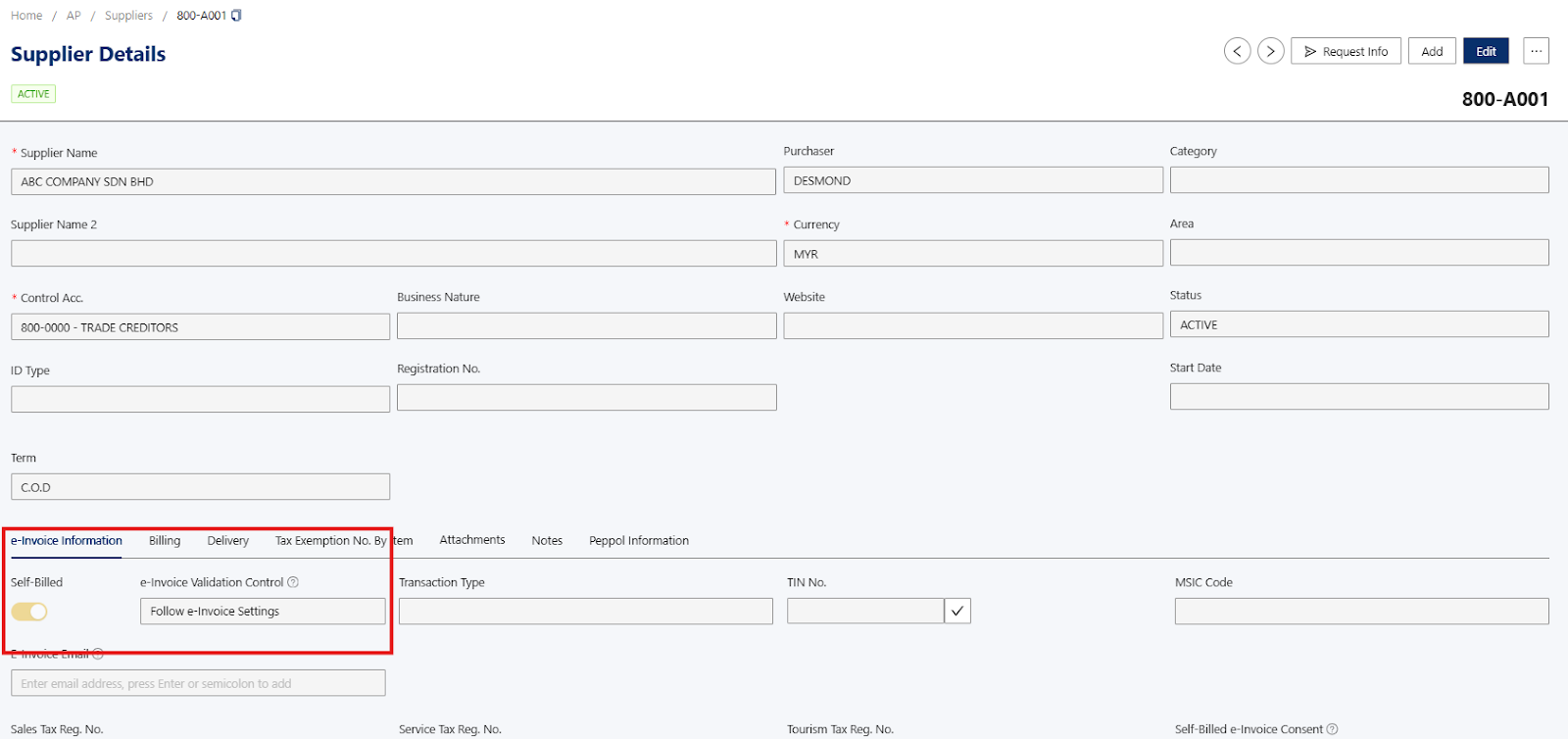Click the Request Info button
The image size is (1568, 739).
coord(1346,51)
